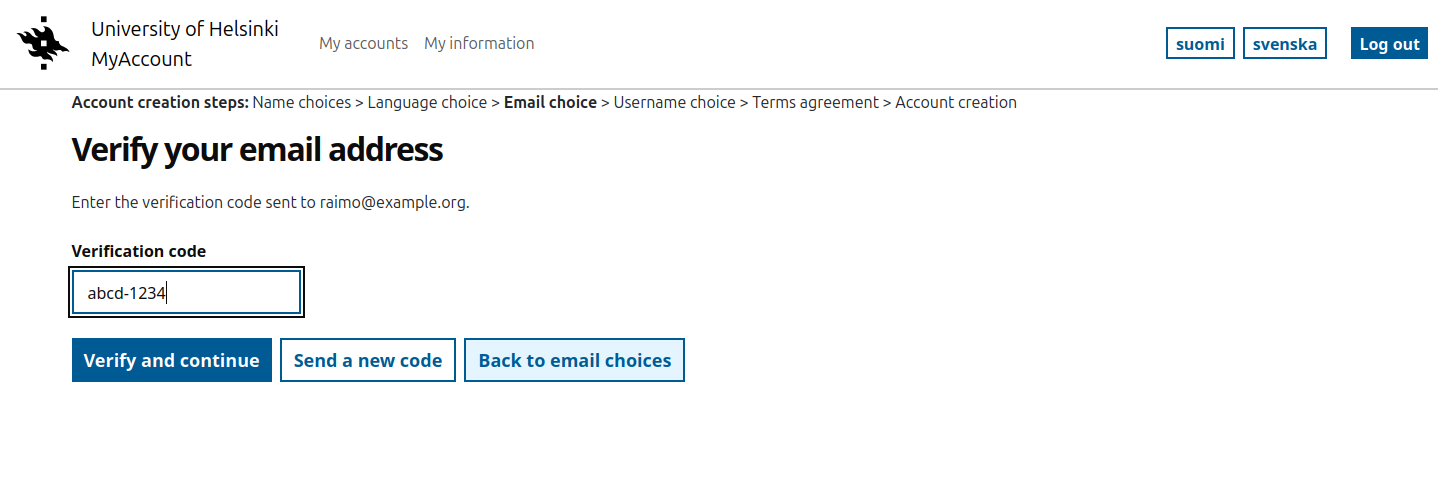The image size is (1438, 500).
Task: Click the Verification code field label
Action: pyautogui.click(x=139, y=251)
